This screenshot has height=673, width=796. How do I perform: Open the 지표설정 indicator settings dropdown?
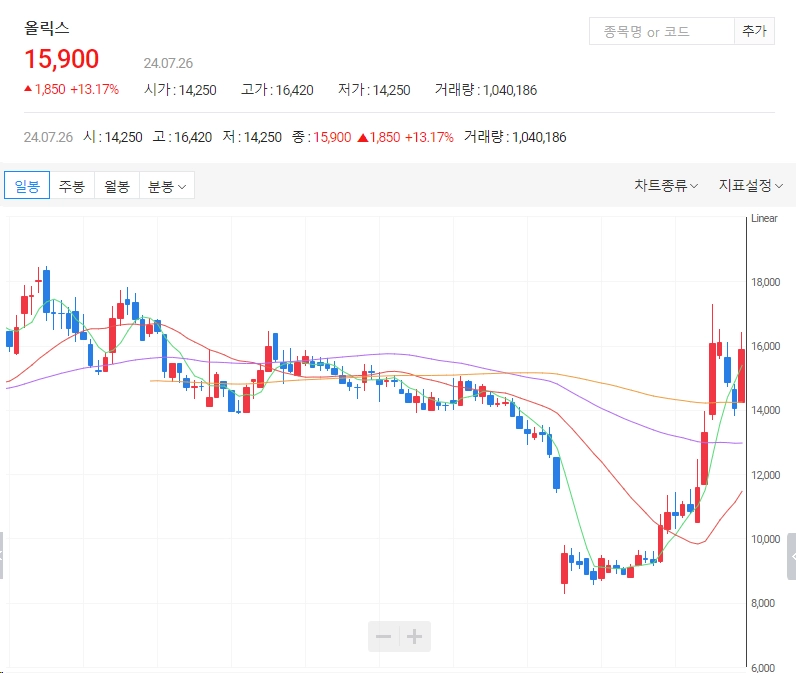pyautogui.click(x=750, y=185)
